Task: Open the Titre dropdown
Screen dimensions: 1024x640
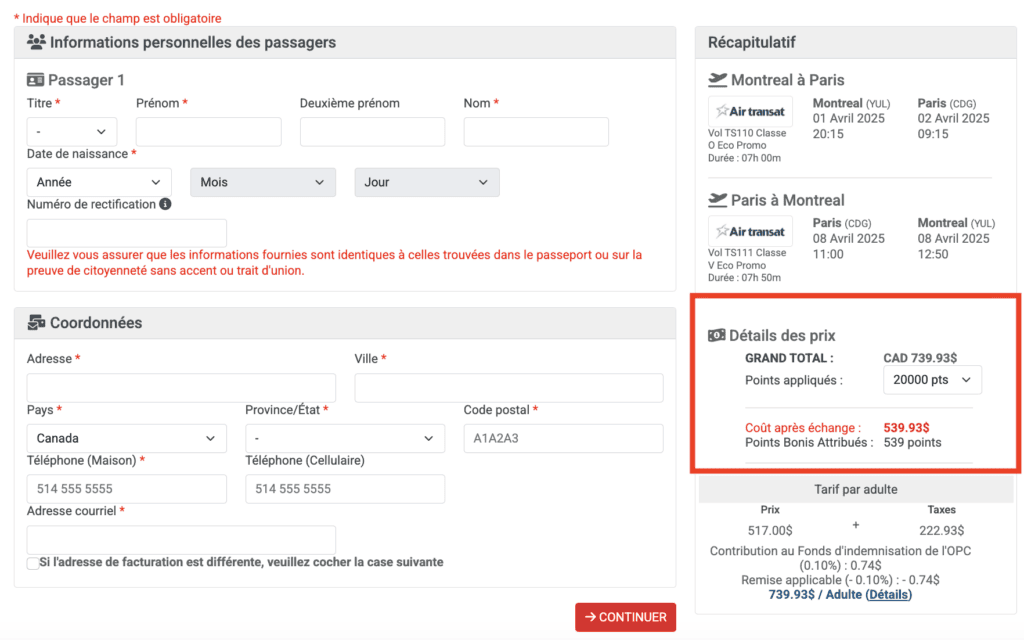Action: point(72,132)
